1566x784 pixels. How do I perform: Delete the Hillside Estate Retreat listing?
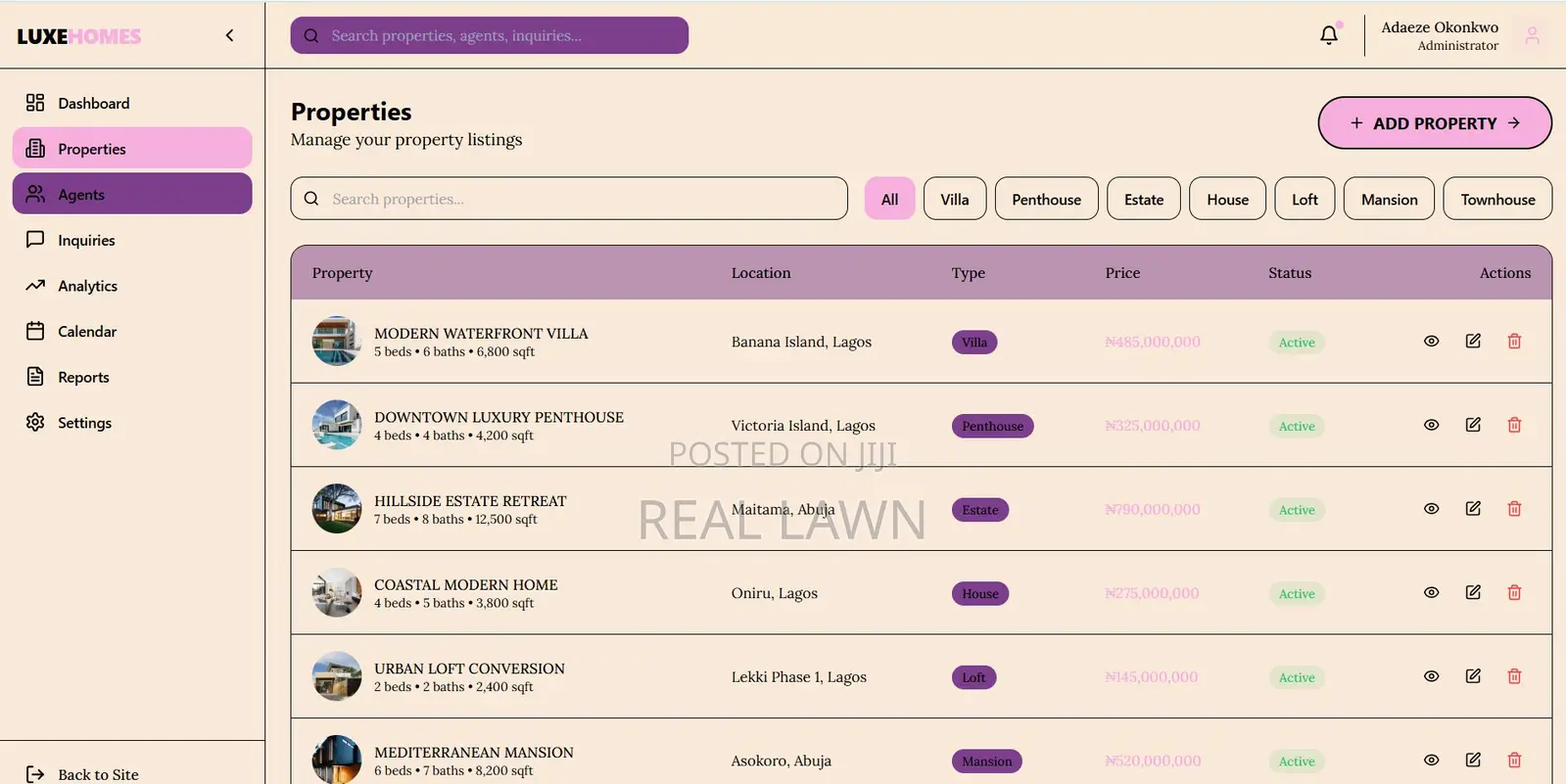[1514, 508]
